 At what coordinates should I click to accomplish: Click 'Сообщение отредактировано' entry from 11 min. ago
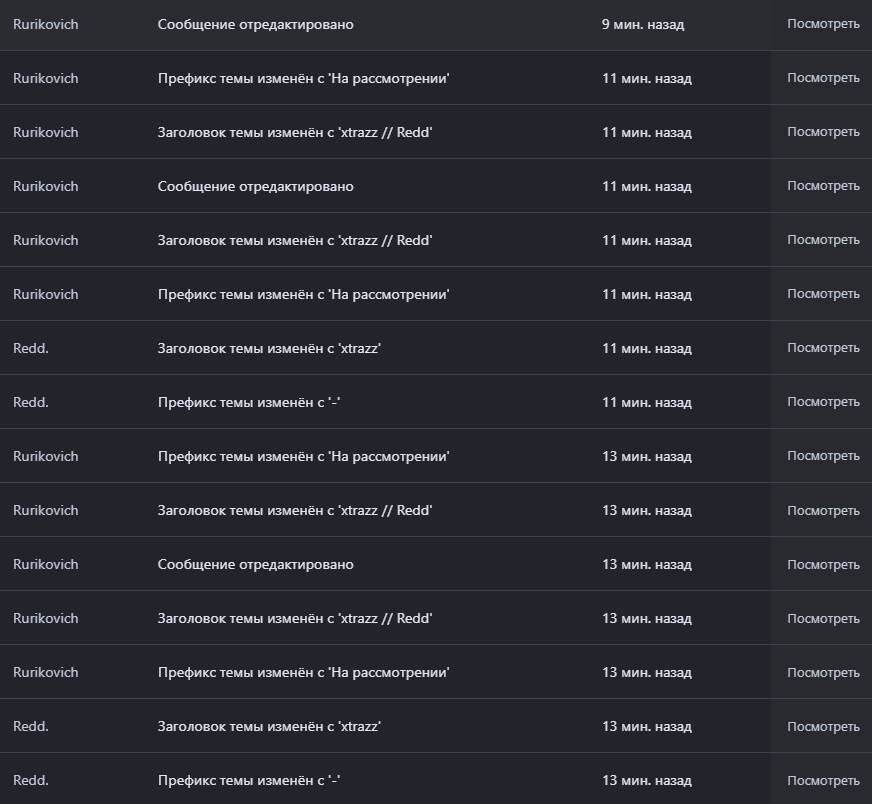click(x=255, y=186)
